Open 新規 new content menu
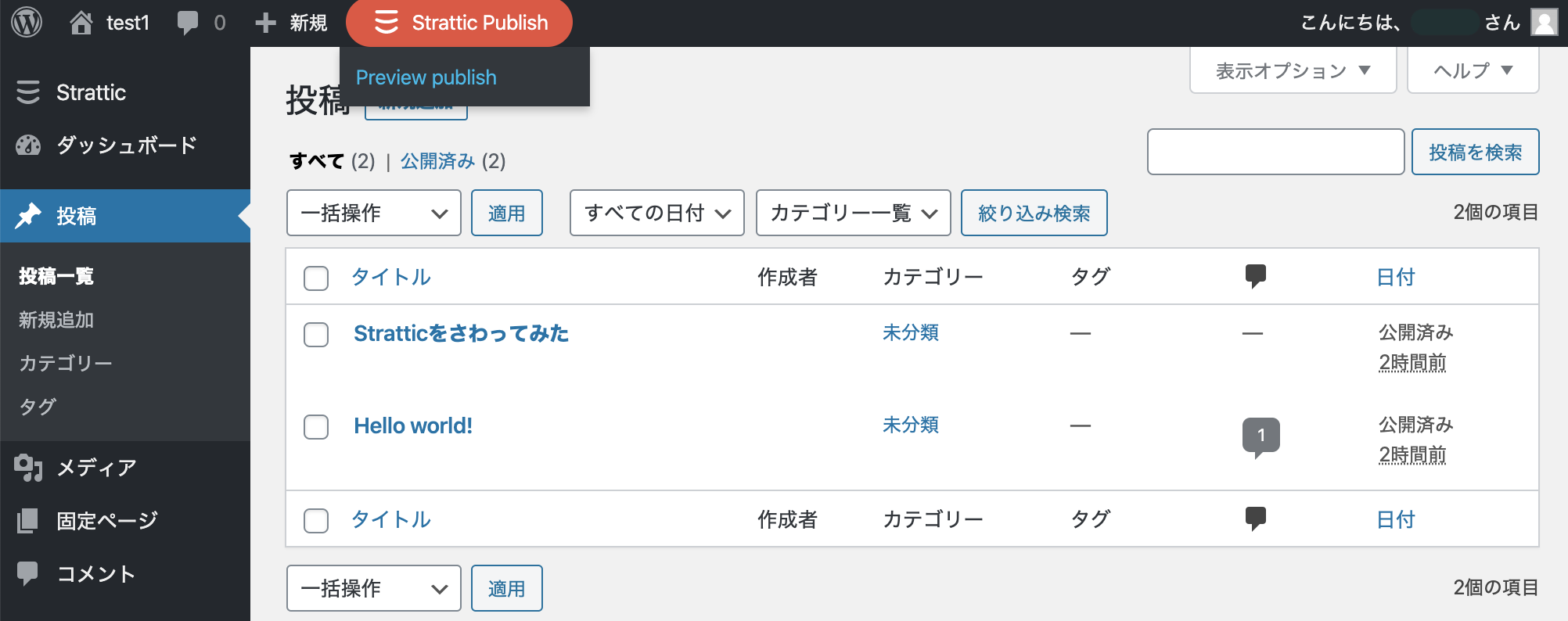Image resolution: width=1568 pixels, height=621 pixels. [308, 23]
